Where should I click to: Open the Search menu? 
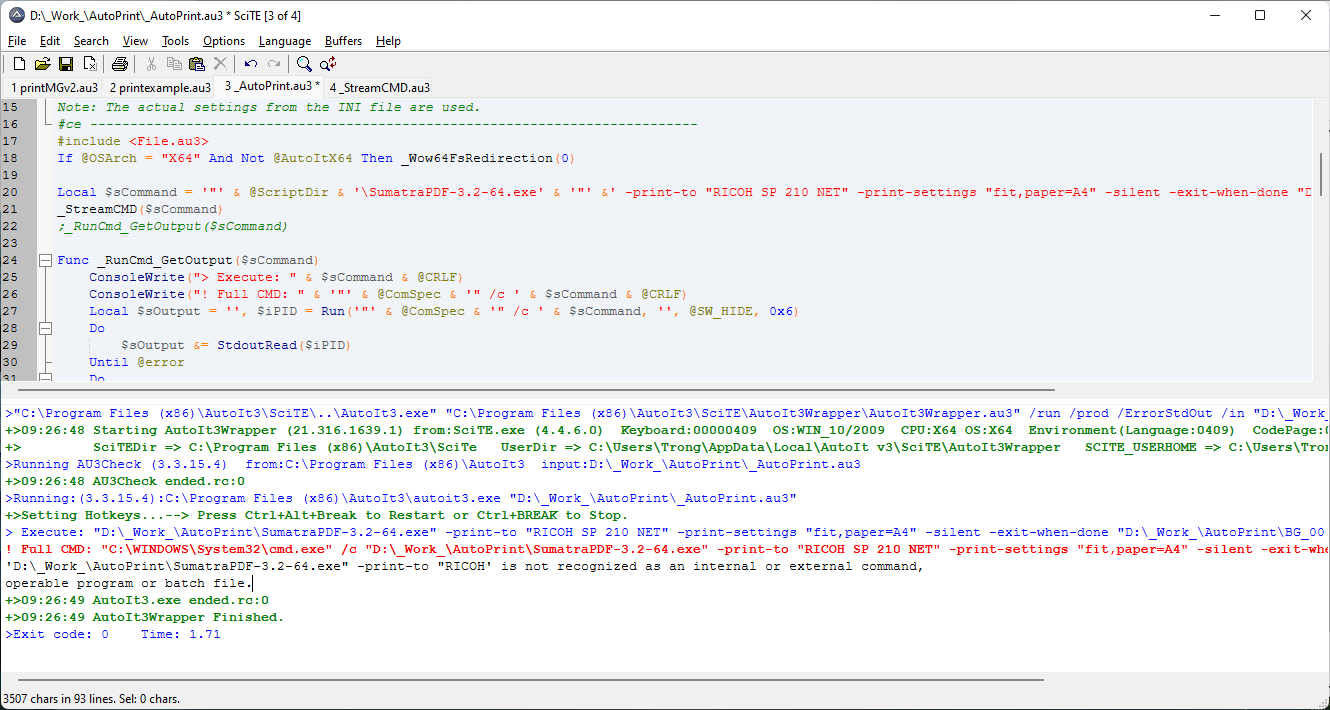point(91,41)
